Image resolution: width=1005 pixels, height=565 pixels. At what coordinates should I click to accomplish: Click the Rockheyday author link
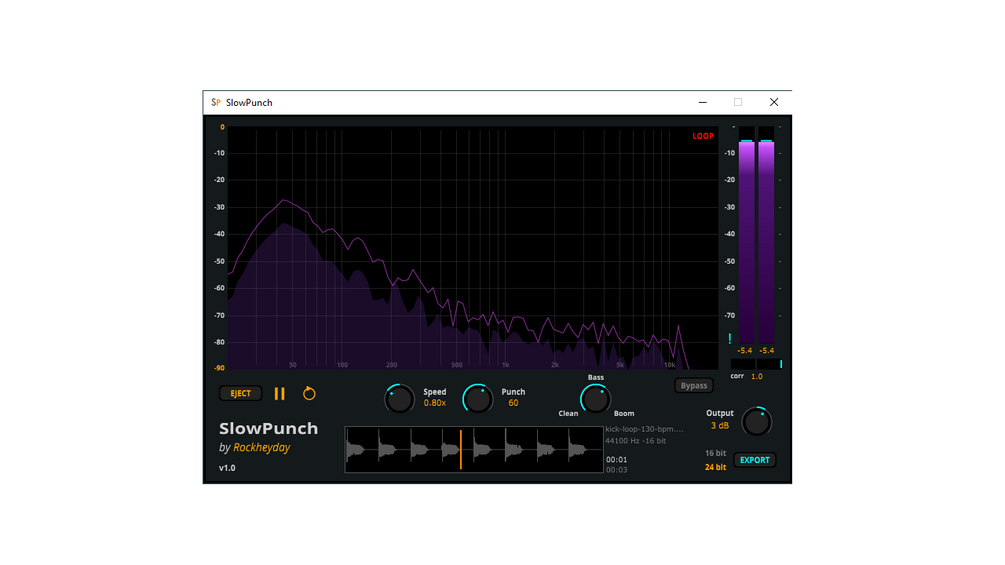point(262,447)
